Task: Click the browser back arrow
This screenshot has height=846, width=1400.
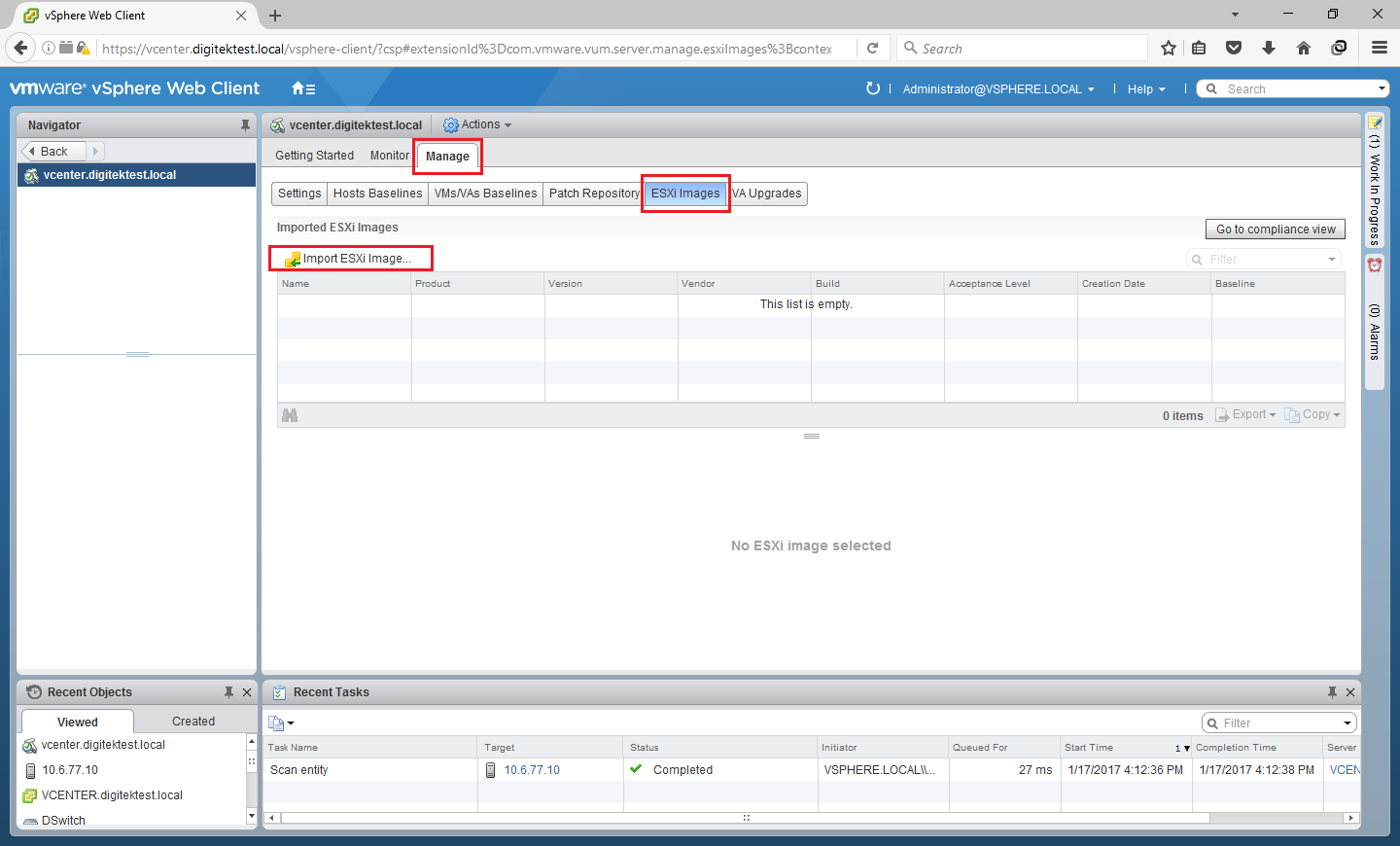Action: click(x=20, y=48)
